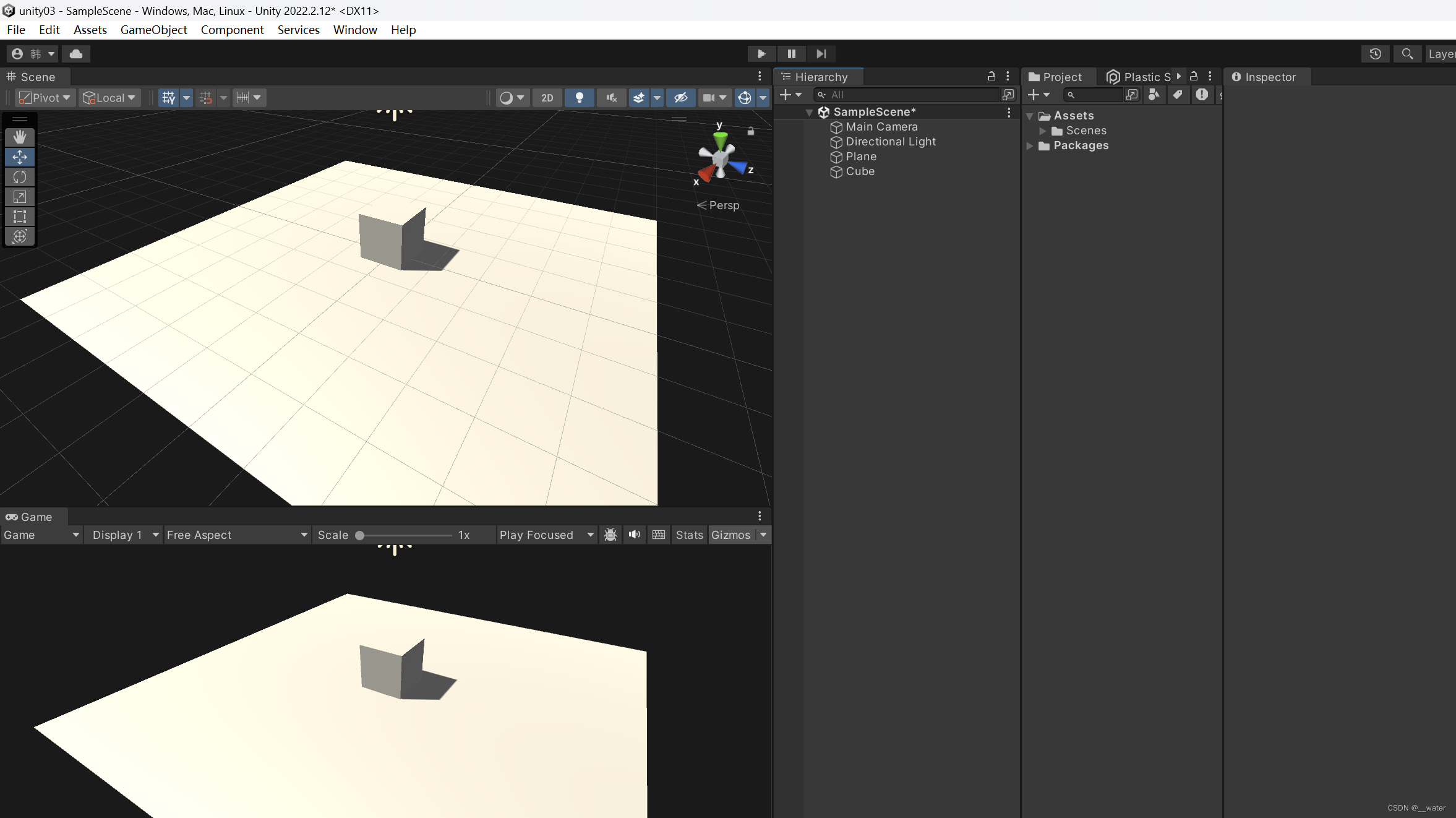
Task: Switch to the Inspector tab
Action: click(x=1265, y=77)
